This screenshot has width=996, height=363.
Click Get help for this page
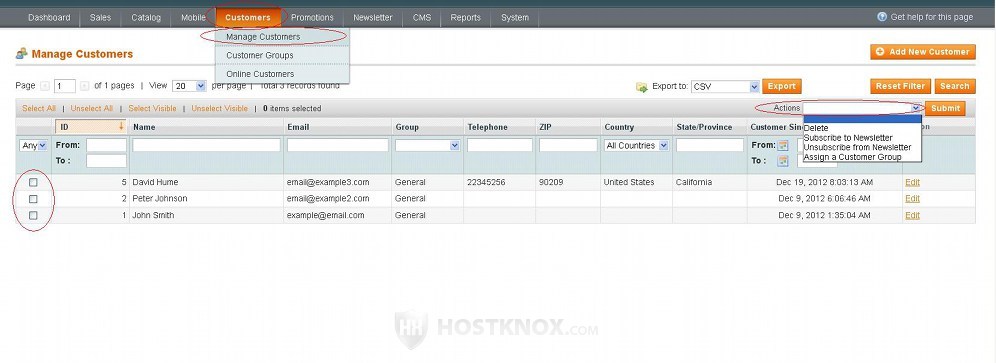(x=932, y=17)
